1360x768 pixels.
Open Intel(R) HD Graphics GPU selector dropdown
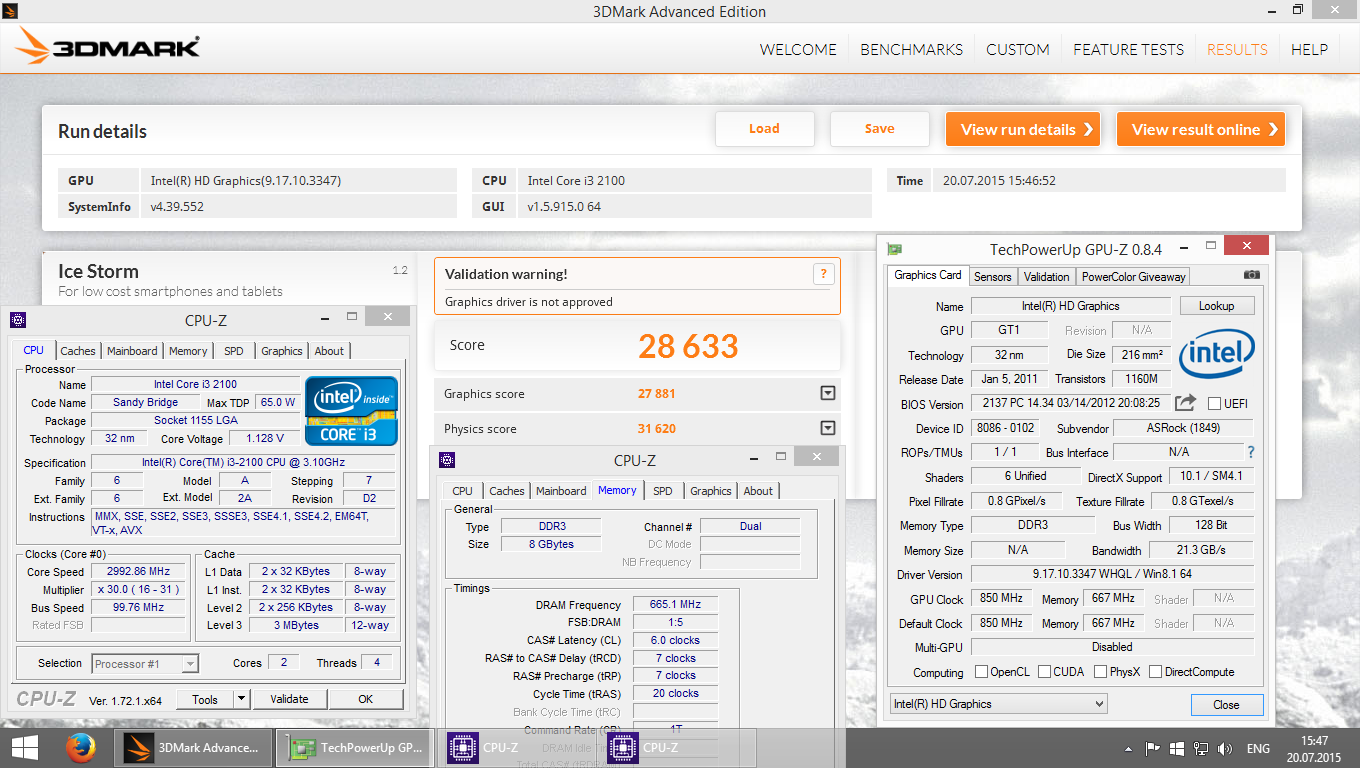coord(998,704)
